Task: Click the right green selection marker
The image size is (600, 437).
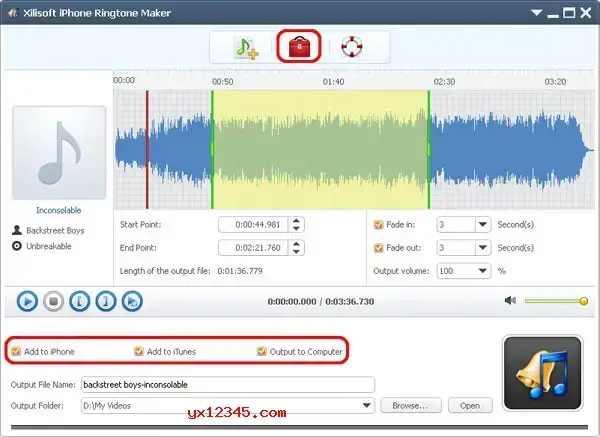Action: pyautogui.click(x=429, y=150)
